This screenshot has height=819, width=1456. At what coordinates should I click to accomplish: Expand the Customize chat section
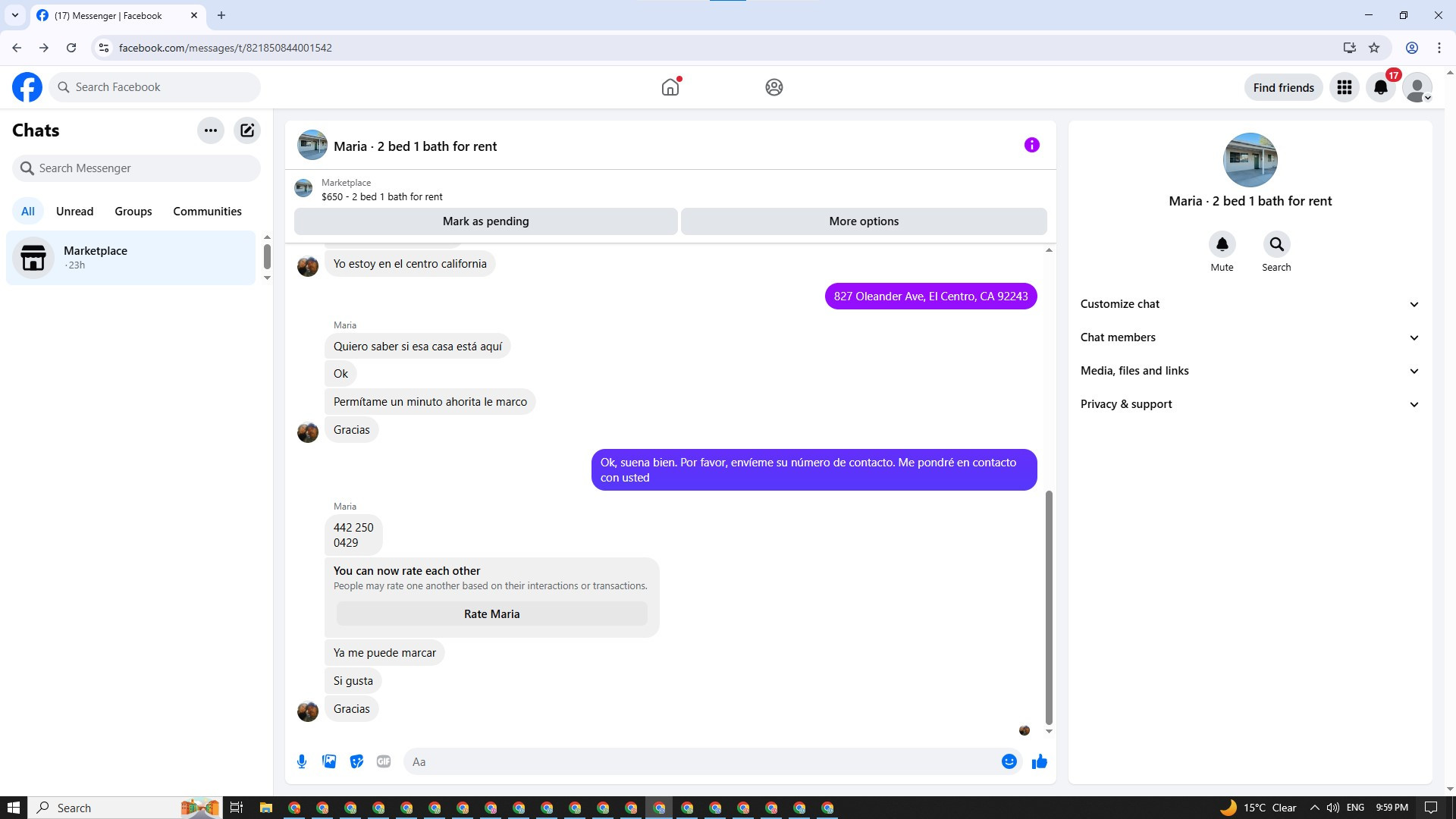[x=1250, y=304]
